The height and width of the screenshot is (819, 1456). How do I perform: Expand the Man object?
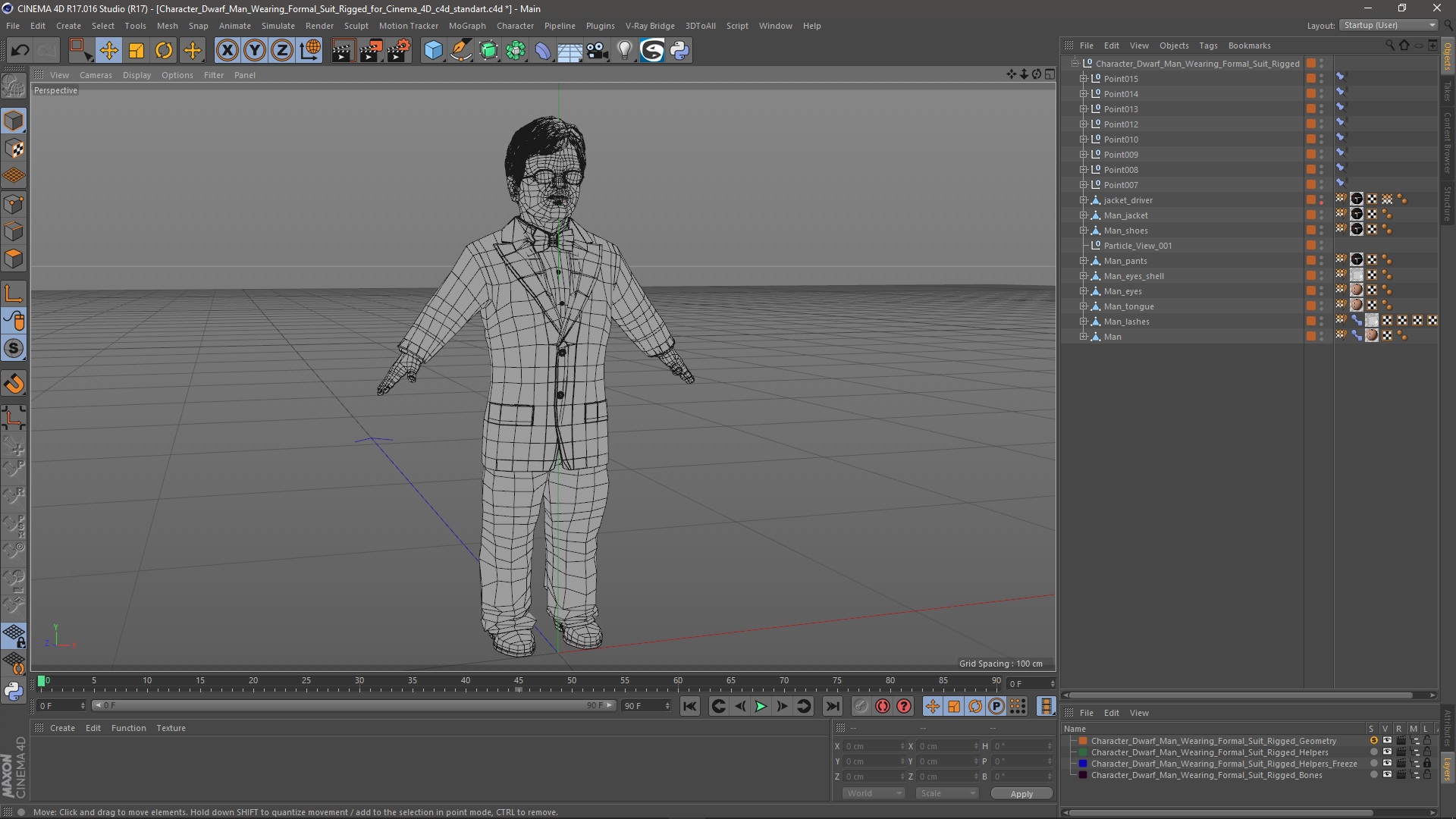click(x=1083, y=337)
